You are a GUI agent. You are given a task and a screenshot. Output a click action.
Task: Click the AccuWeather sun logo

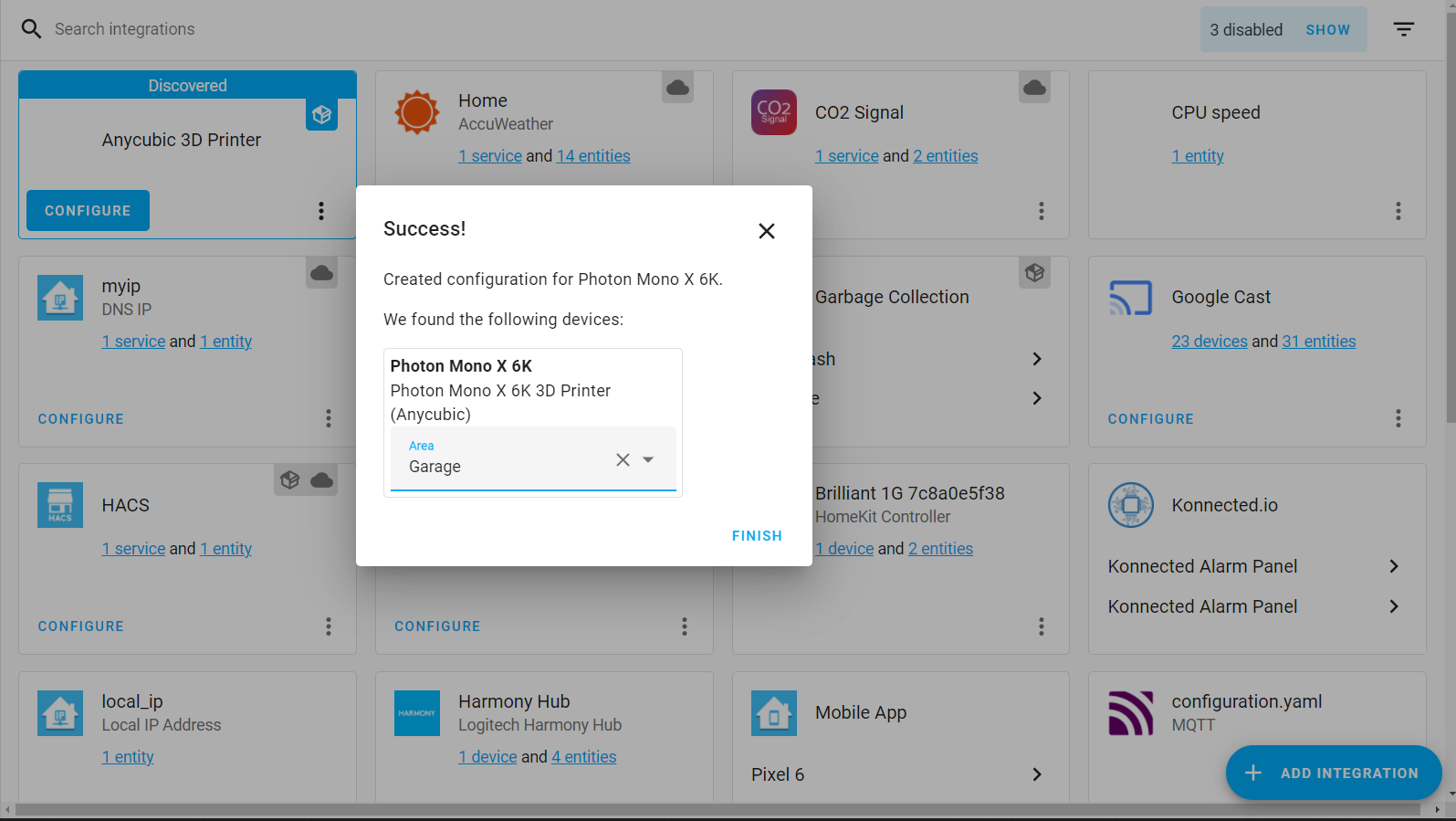[x=417, y=112]
